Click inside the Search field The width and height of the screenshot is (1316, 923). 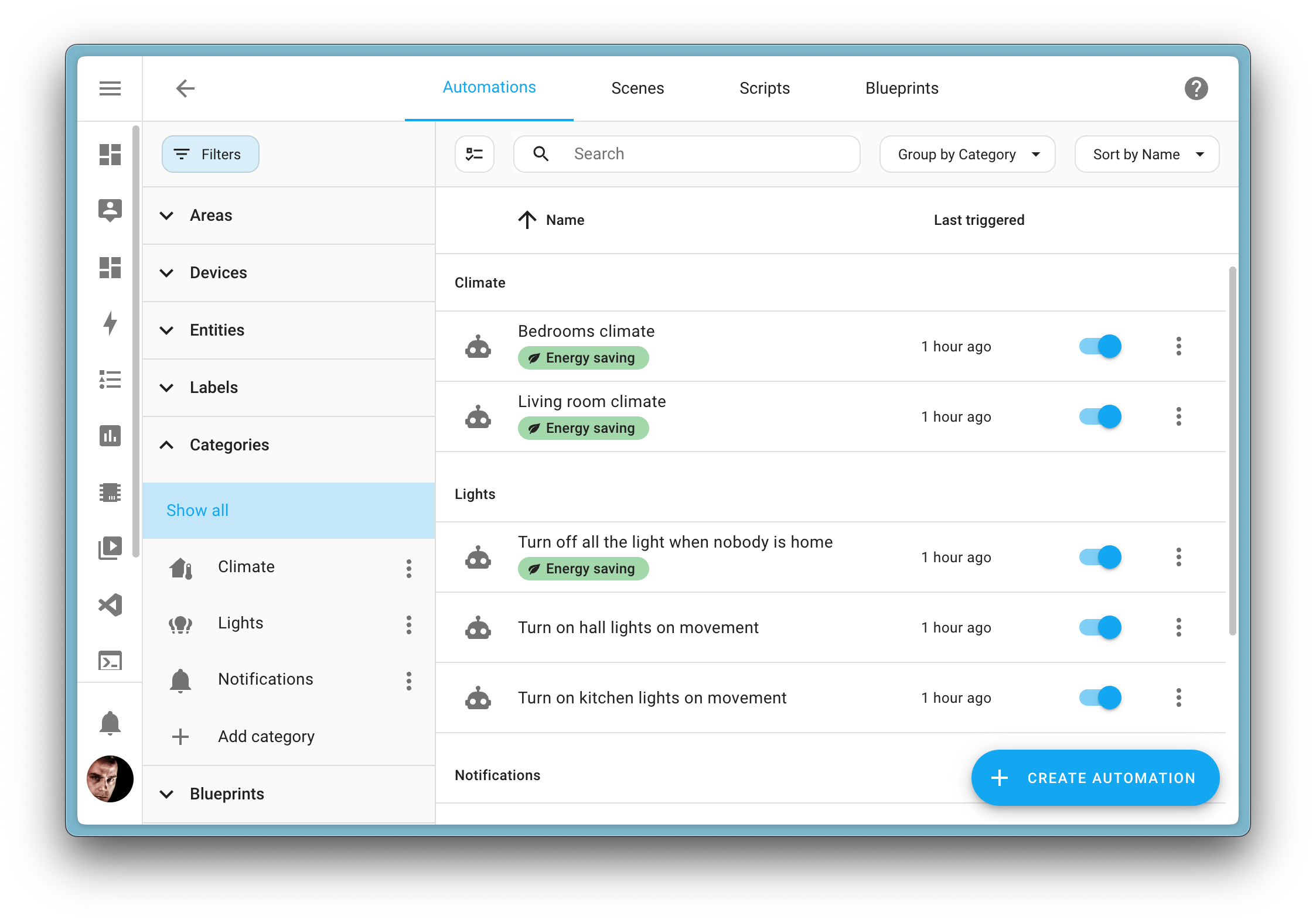(x=686, y=153)
